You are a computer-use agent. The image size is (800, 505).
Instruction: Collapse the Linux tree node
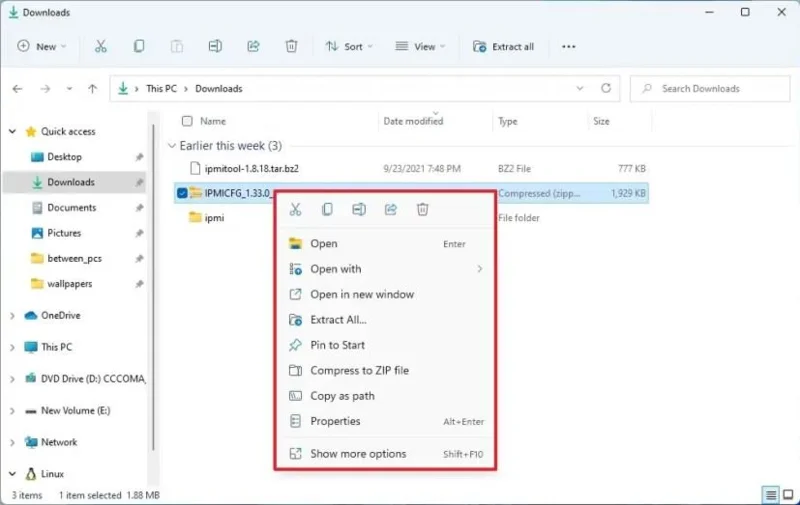pos(12,474)
